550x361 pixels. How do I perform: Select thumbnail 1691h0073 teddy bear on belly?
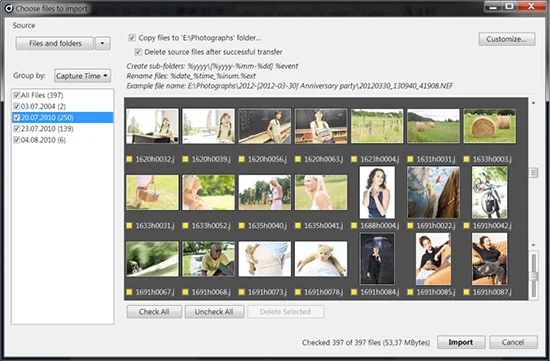click(x=264, y=259)
